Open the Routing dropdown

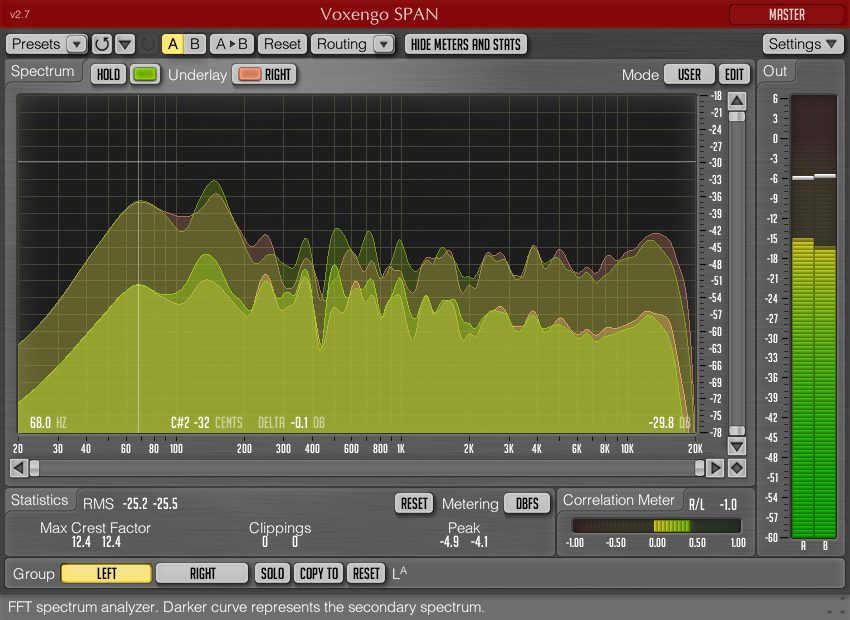pyautogui.click(x=383, y=44)
